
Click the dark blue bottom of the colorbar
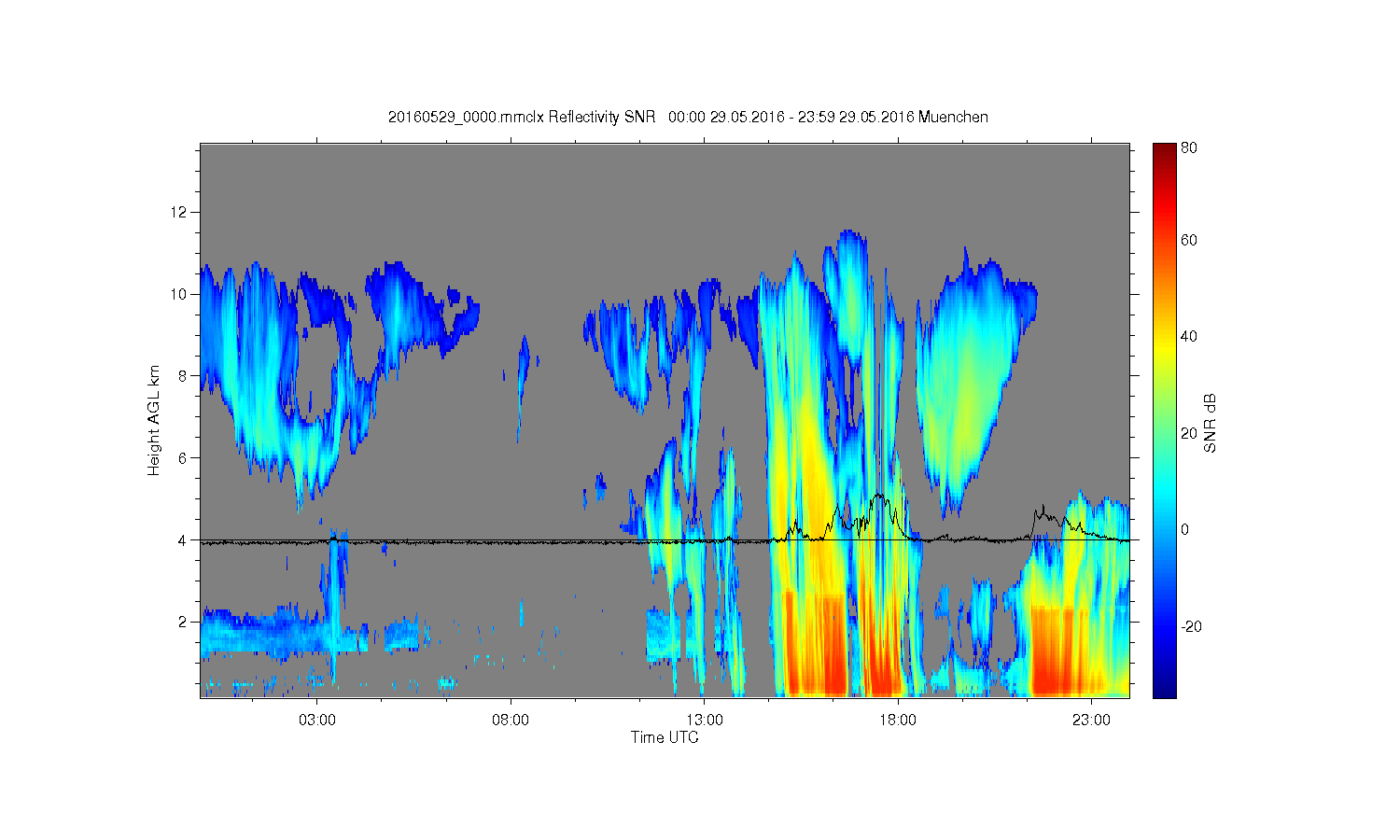pyautogui.click(x=1164, y=688)
